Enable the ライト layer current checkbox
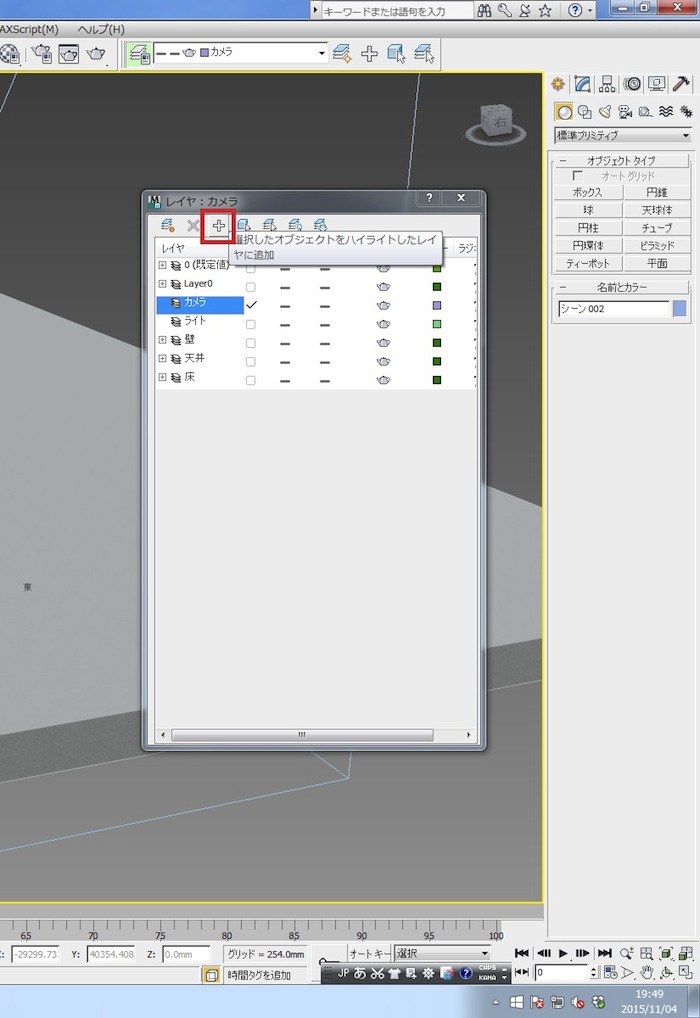The width and height of the screenshot is (700, 1018). [251, 323]
